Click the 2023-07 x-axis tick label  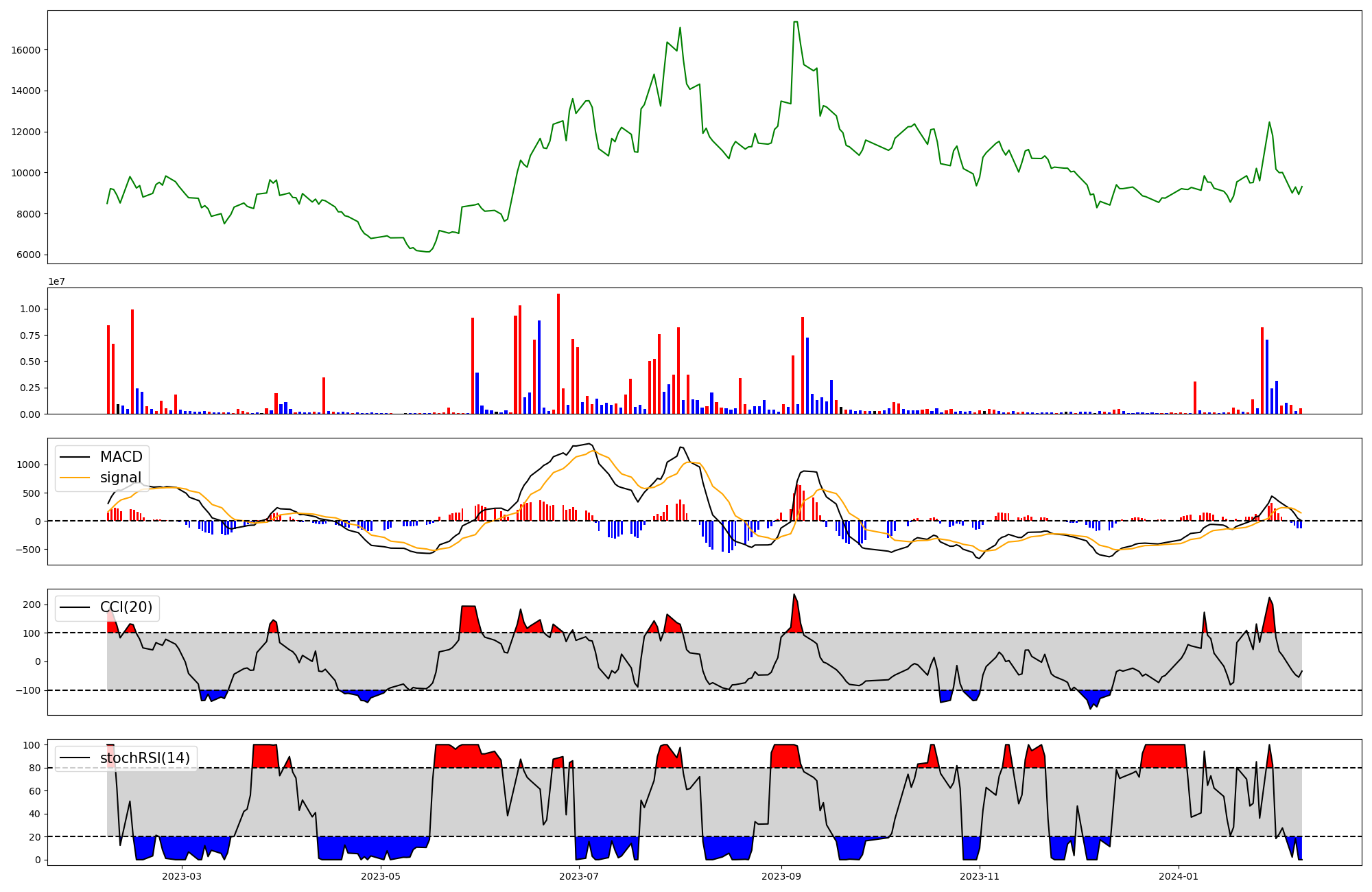(579, 876)
